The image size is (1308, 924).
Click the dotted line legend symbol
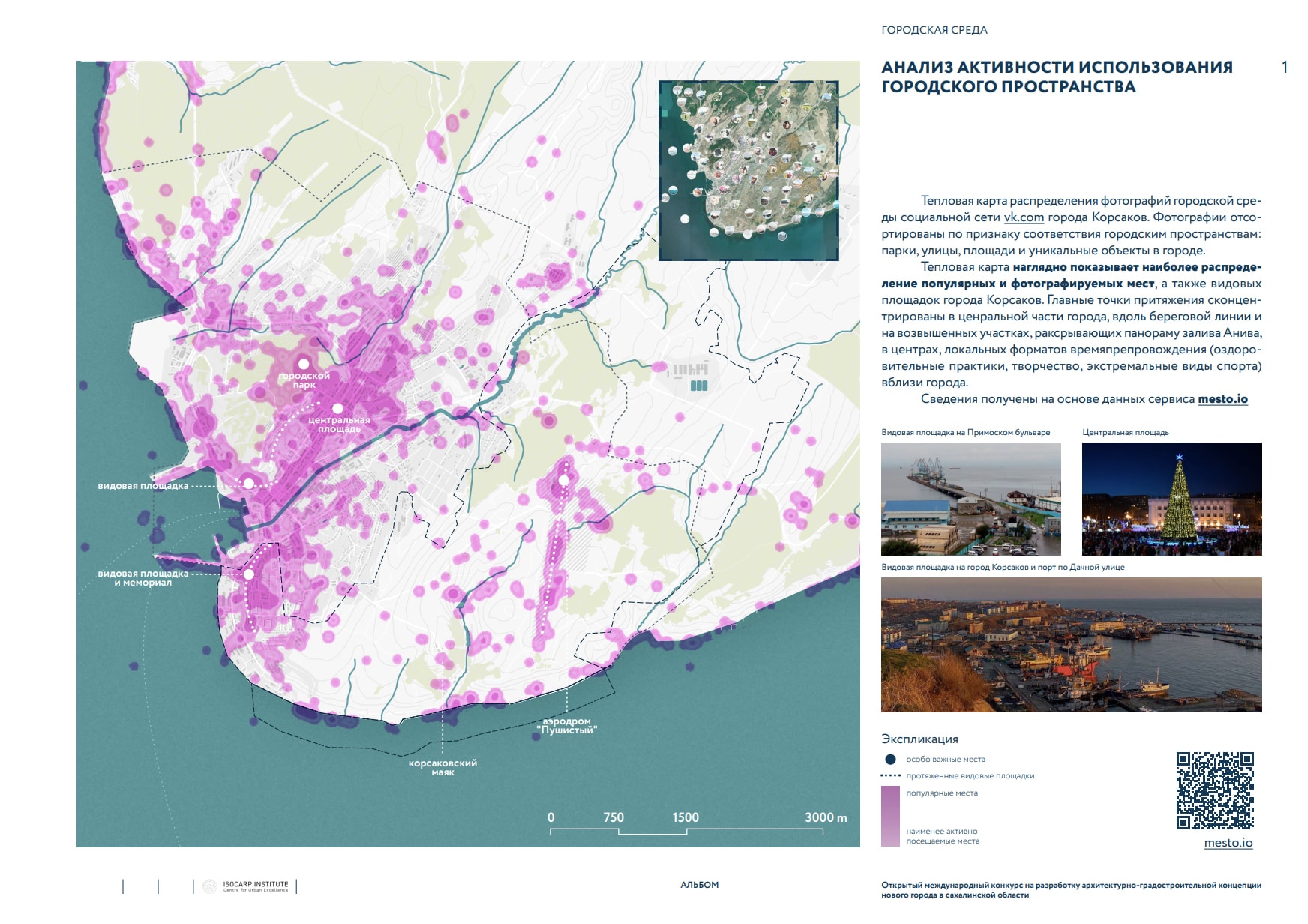tap(890, 775)
